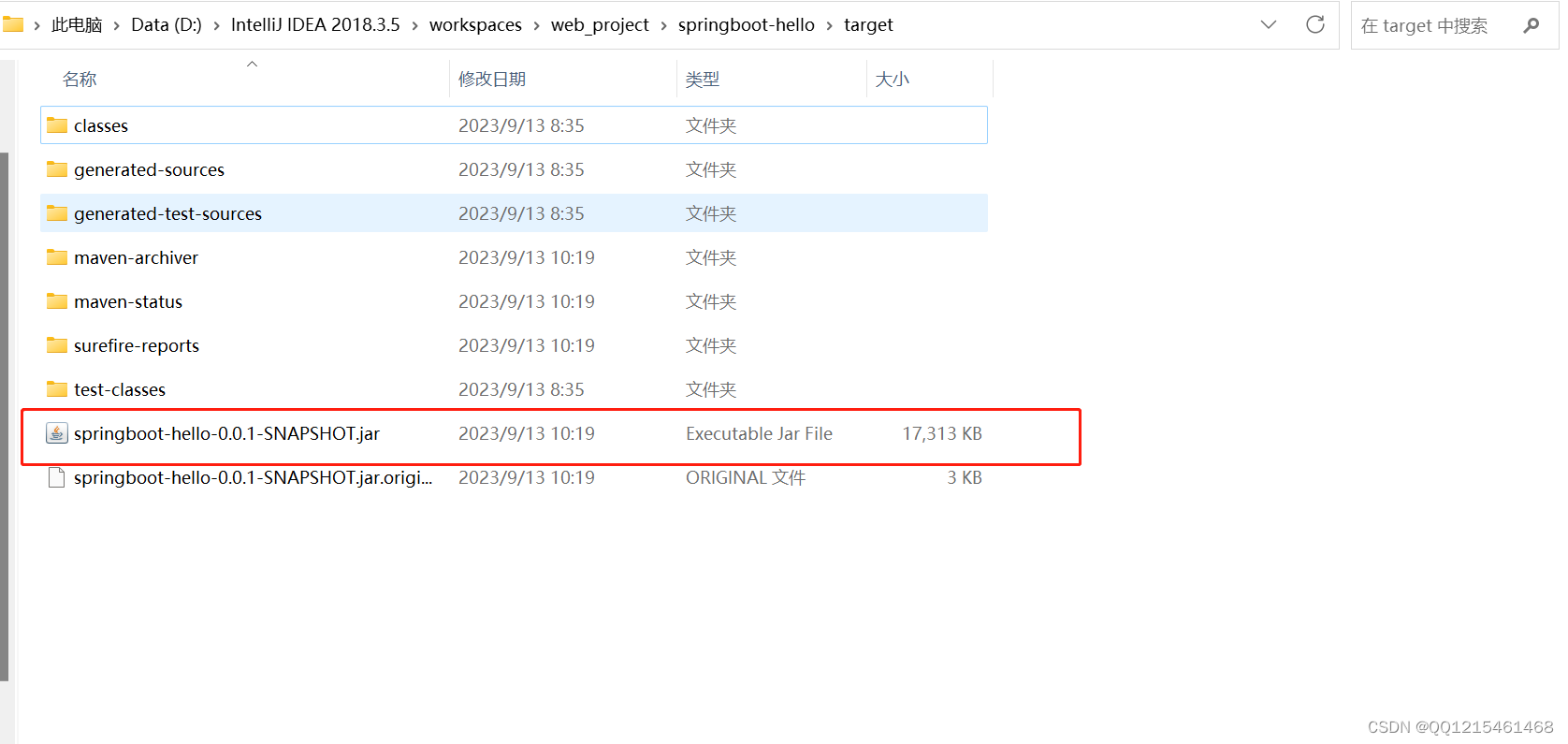Click the search magnifier icon
Image resolution: width=1568 pixels, height=744 pixels.
(1531, 25)
